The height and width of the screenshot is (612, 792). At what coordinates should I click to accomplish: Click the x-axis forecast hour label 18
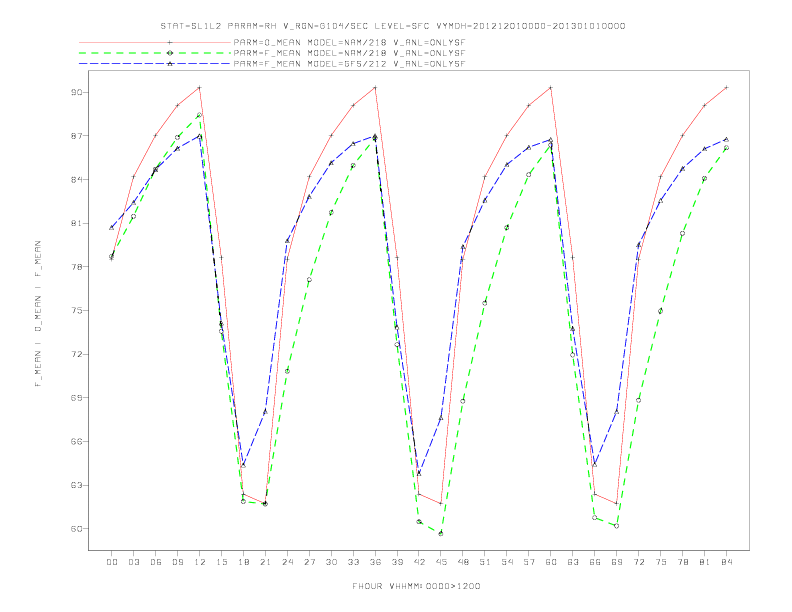point(243,562)
